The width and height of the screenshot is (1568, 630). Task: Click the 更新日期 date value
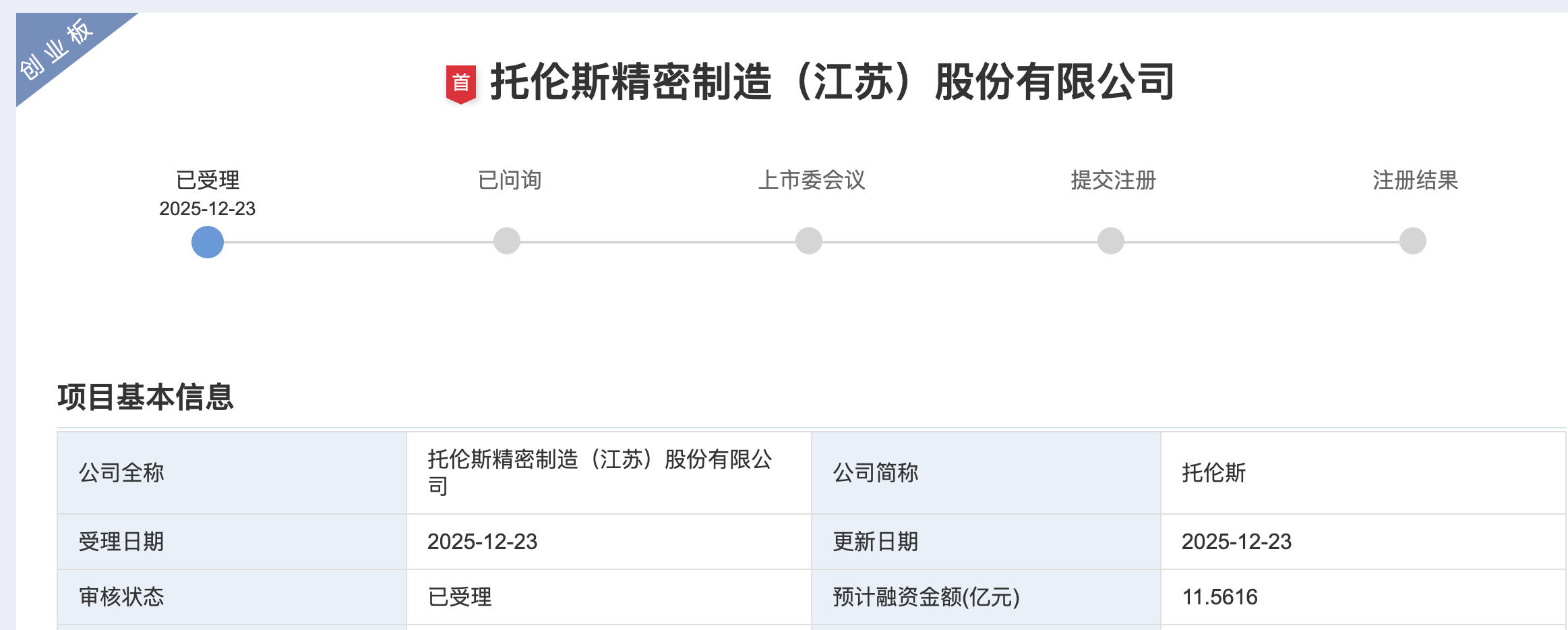point(1236,542)
